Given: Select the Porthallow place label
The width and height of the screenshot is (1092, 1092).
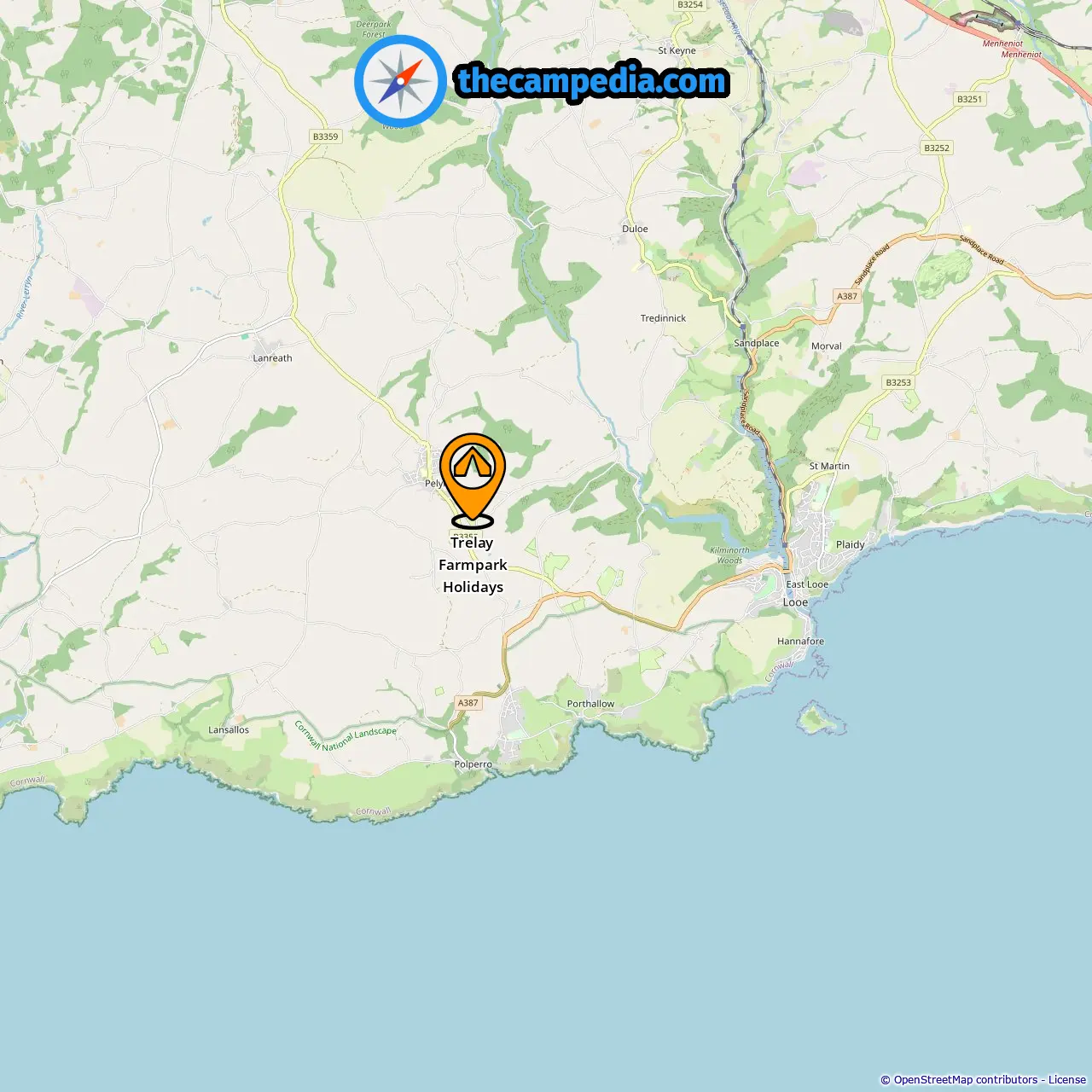Looking at the screenshot, I should (x=590, y=704).
